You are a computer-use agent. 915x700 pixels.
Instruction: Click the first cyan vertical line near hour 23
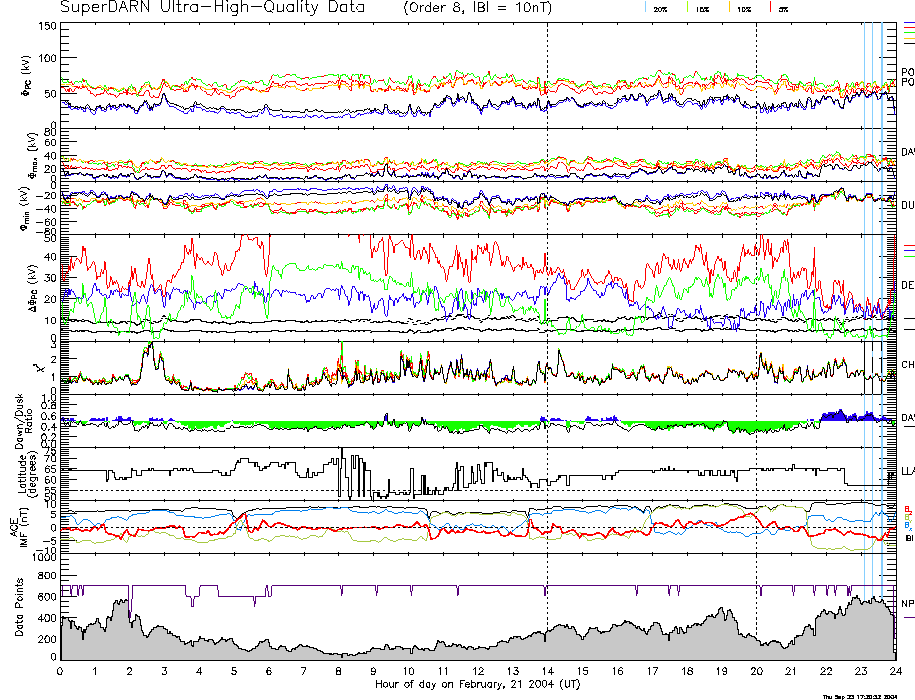(864, 300)
